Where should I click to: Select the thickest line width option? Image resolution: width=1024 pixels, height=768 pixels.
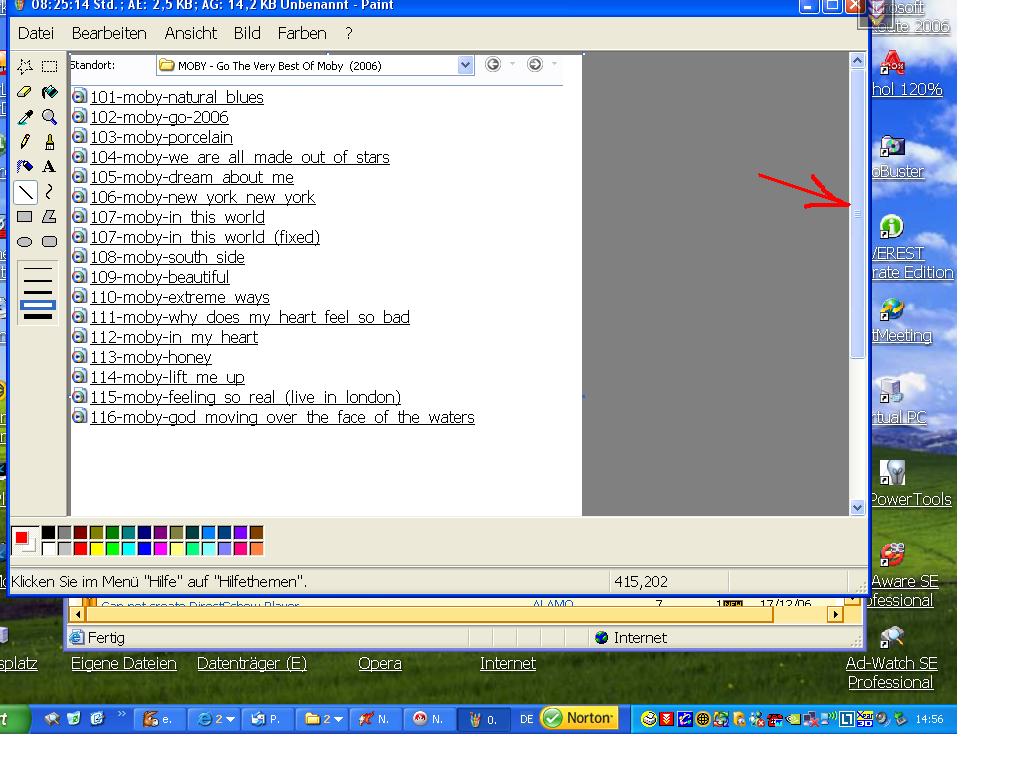click(38, 317)
